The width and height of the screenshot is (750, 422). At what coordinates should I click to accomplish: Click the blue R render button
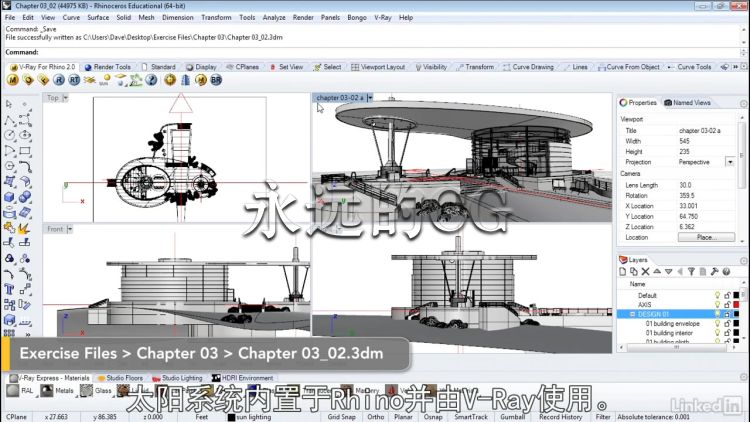tap(59, 80)
